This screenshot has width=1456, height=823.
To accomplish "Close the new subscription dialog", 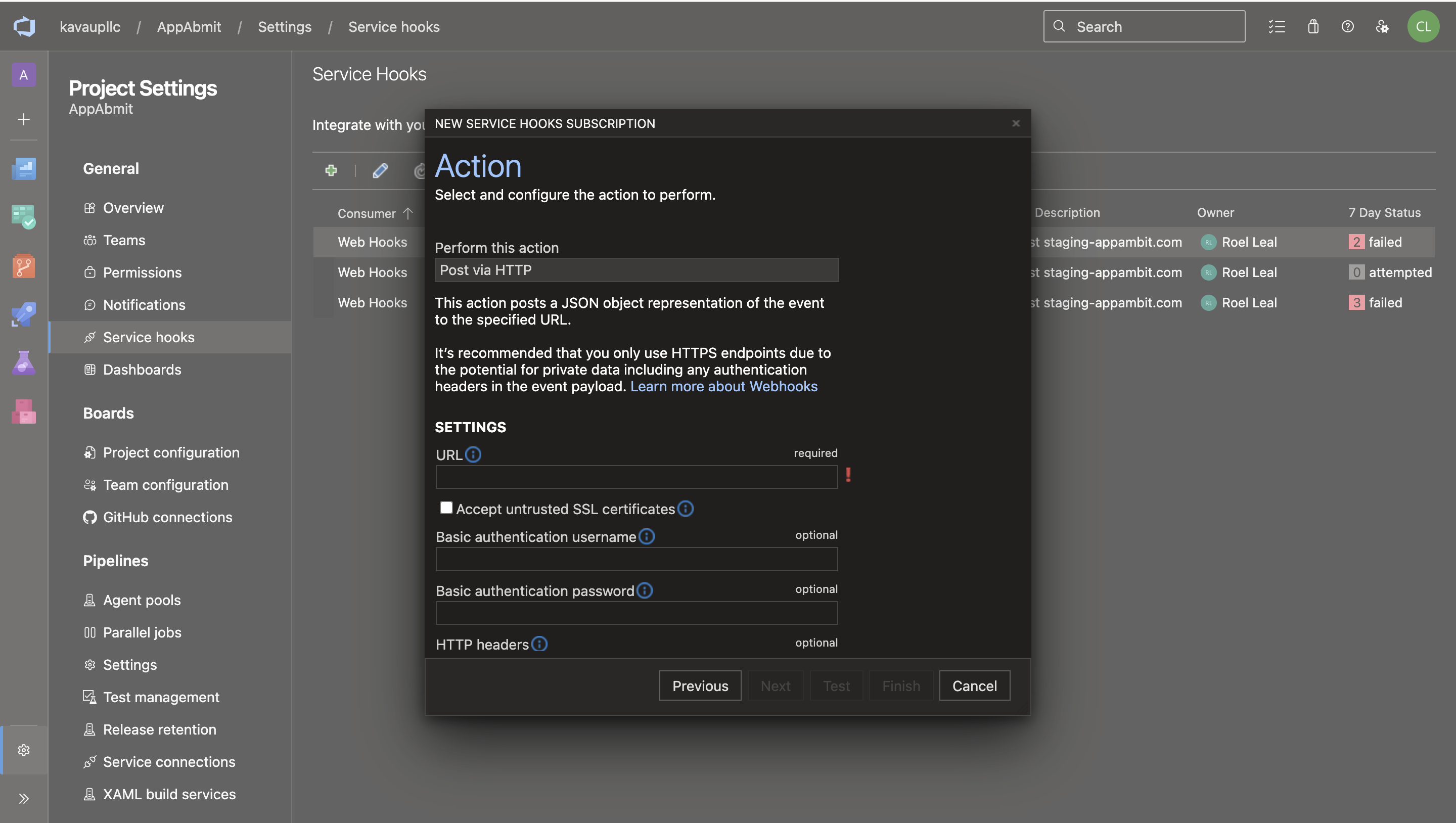I will [x=1016, y=123].
